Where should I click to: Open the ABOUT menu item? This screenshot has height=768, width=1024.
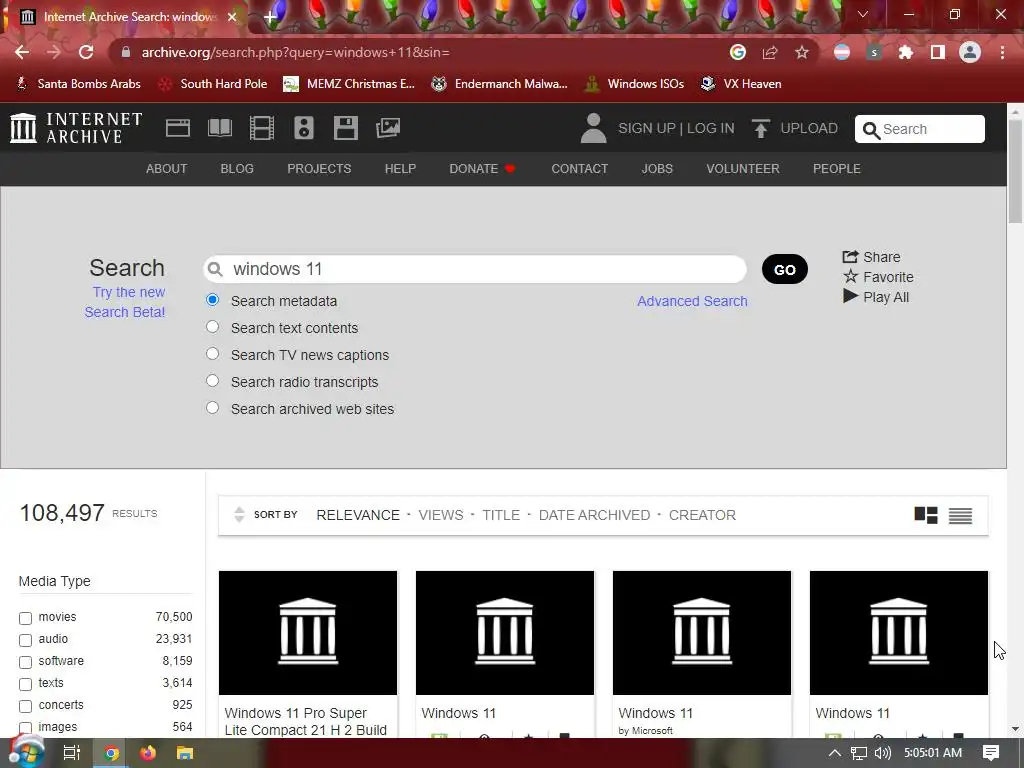[x=167, y=168]
